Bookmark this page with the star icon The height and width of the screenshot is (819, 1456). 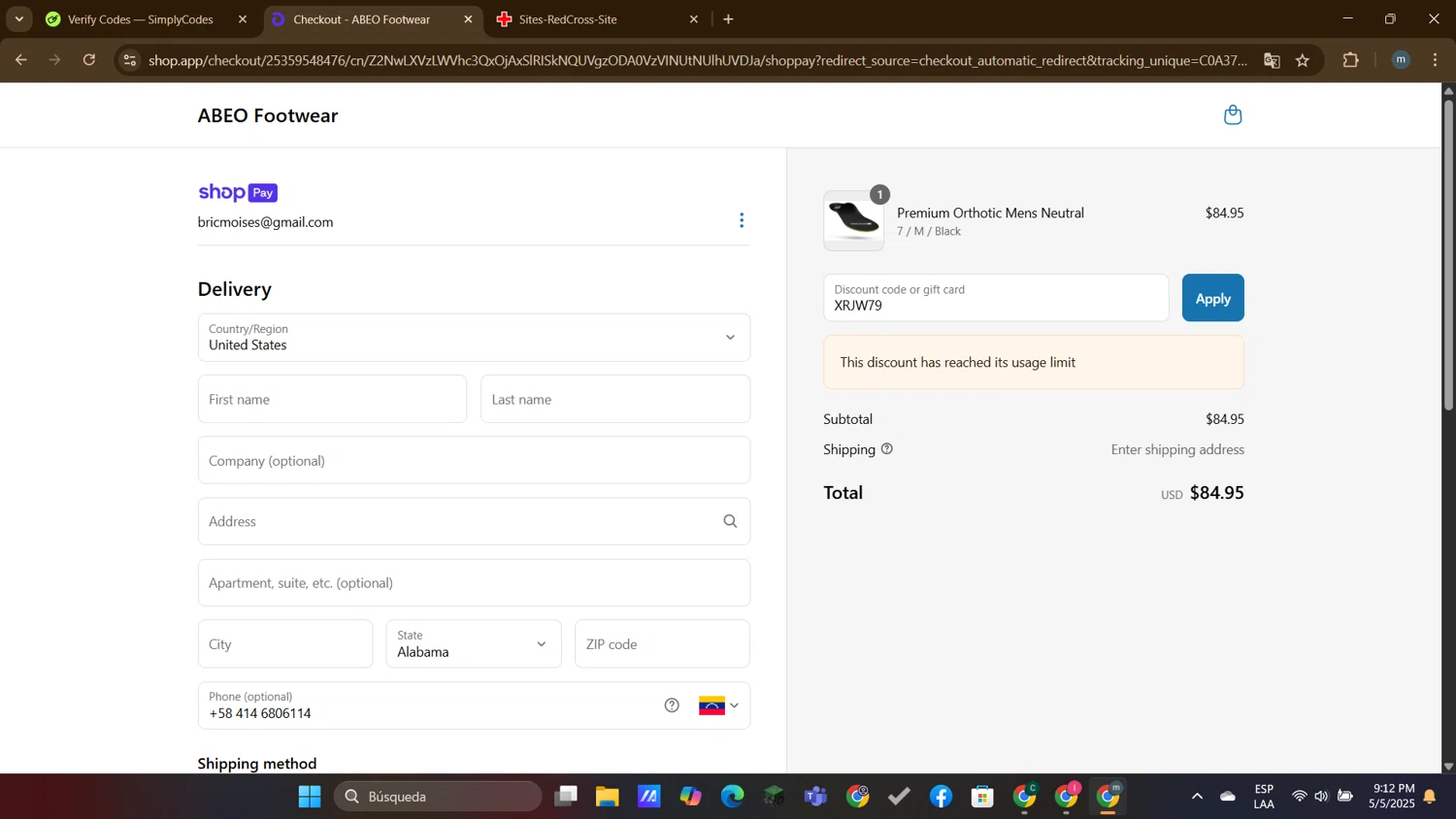(x=1303, y=60)
